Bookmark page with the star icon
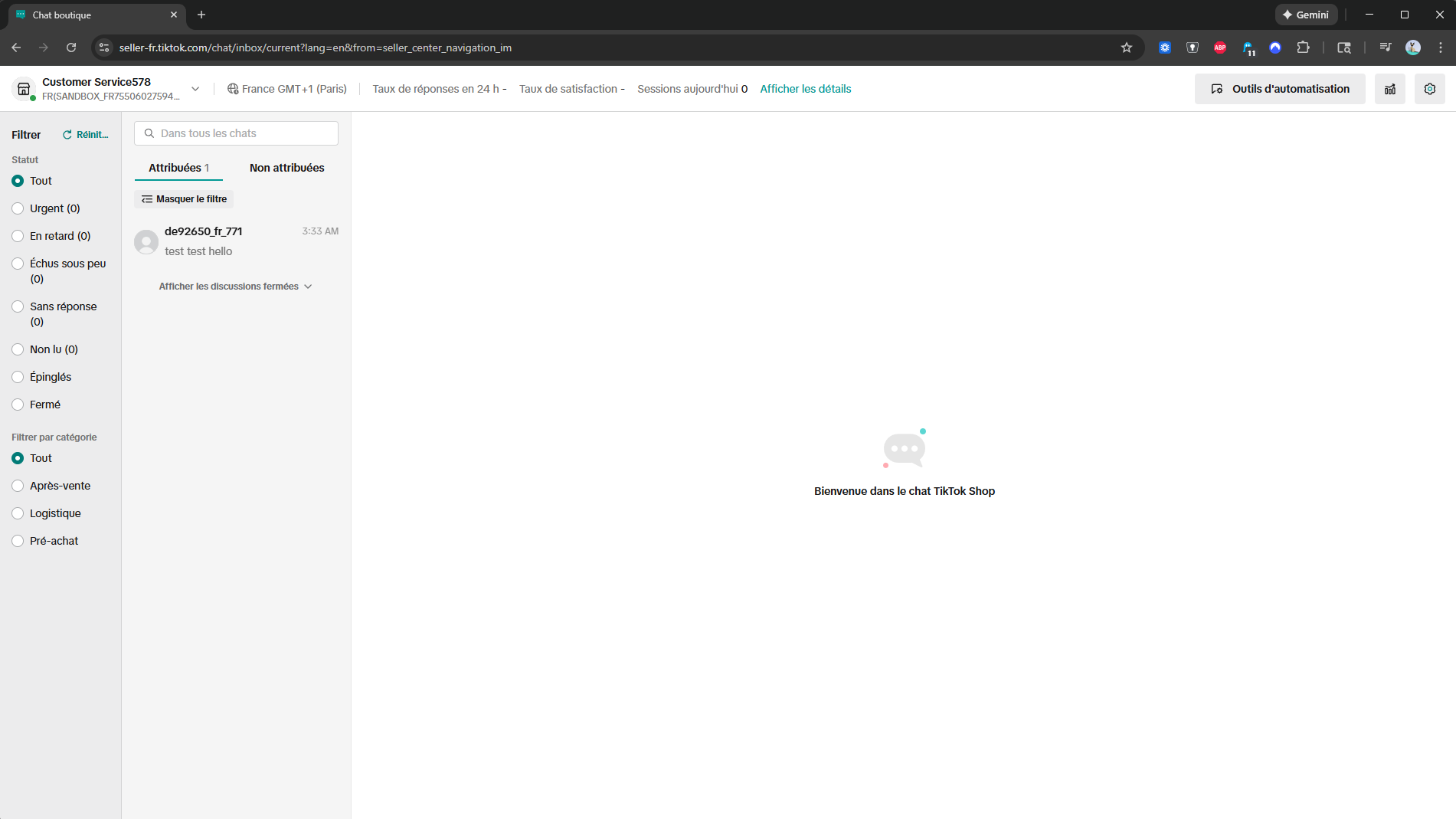This screenshot has height=819, width=1456. (x=1126, y=48)
